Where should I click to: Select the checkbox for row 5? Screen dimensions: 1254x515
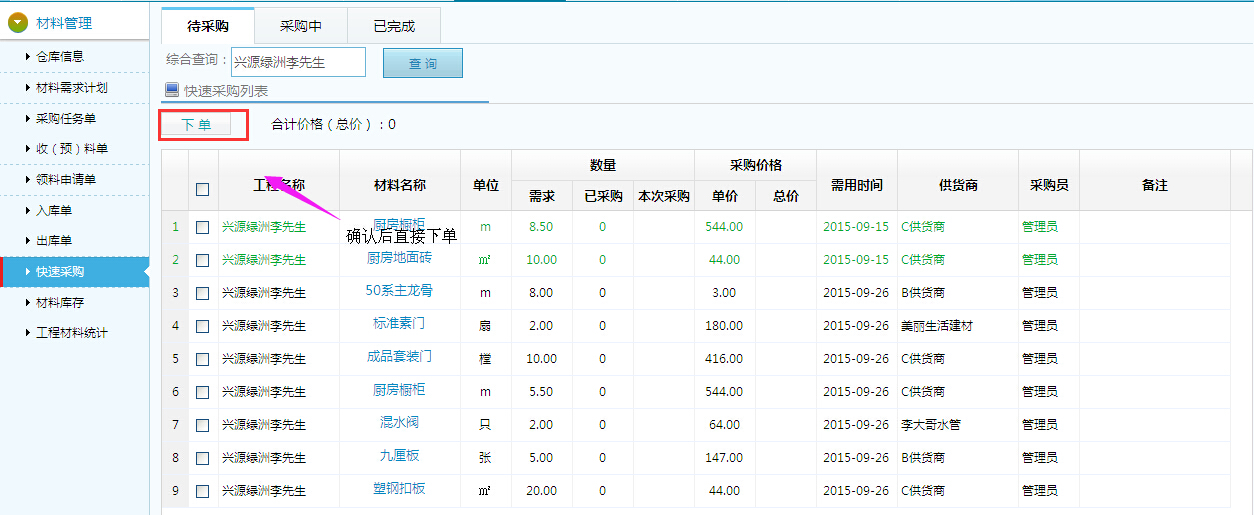[203, 359]
